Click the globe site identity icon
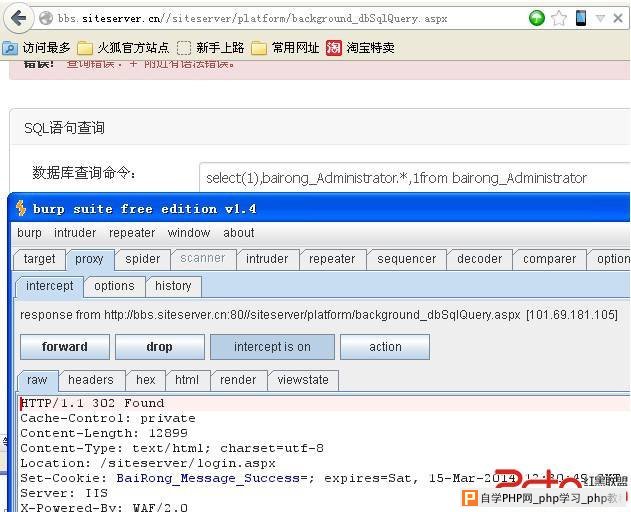This screenshot has height=512, width=631. (x=46, y=18)
